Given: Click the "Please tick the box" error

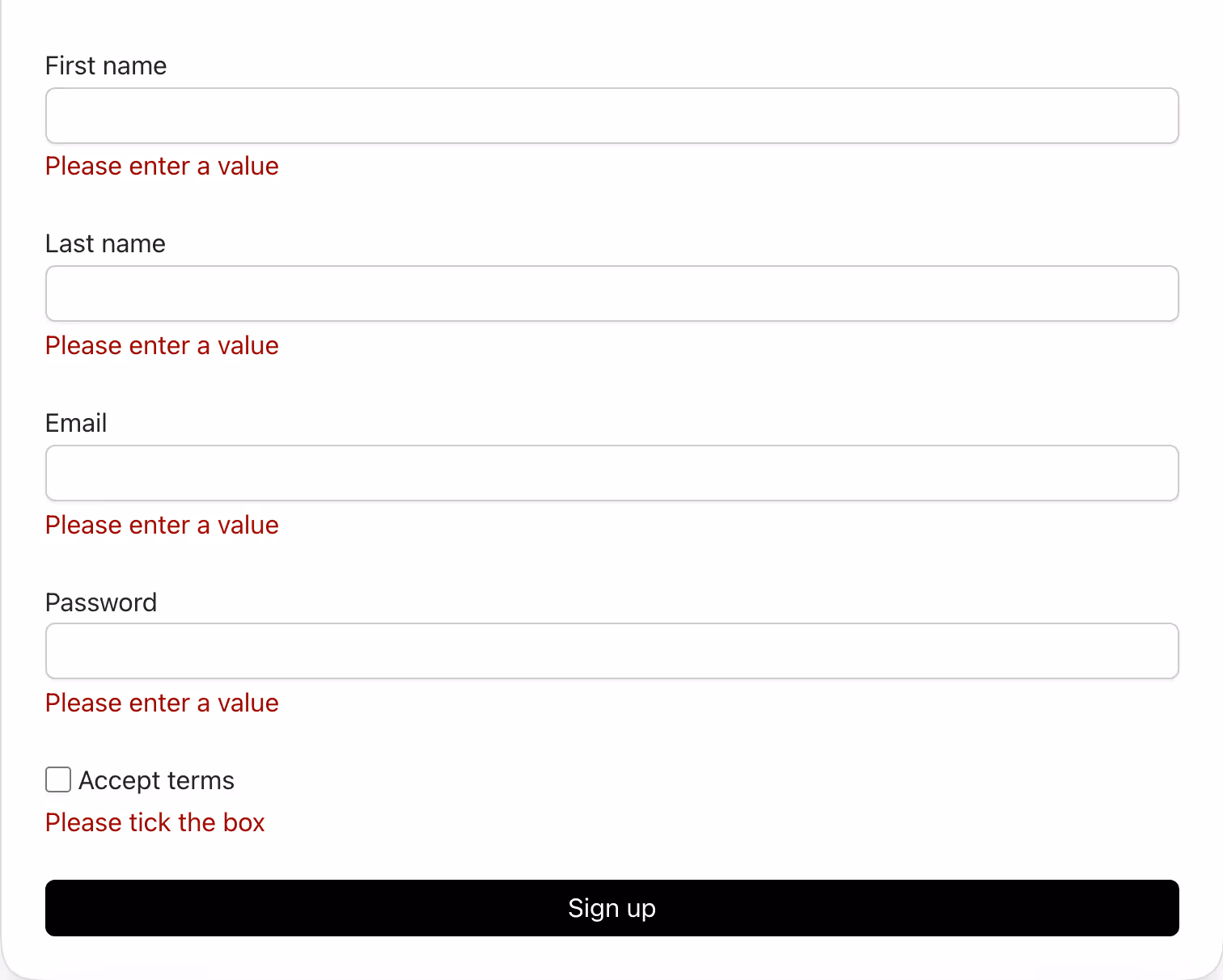Looking at the screenshot, I should 155,822.
